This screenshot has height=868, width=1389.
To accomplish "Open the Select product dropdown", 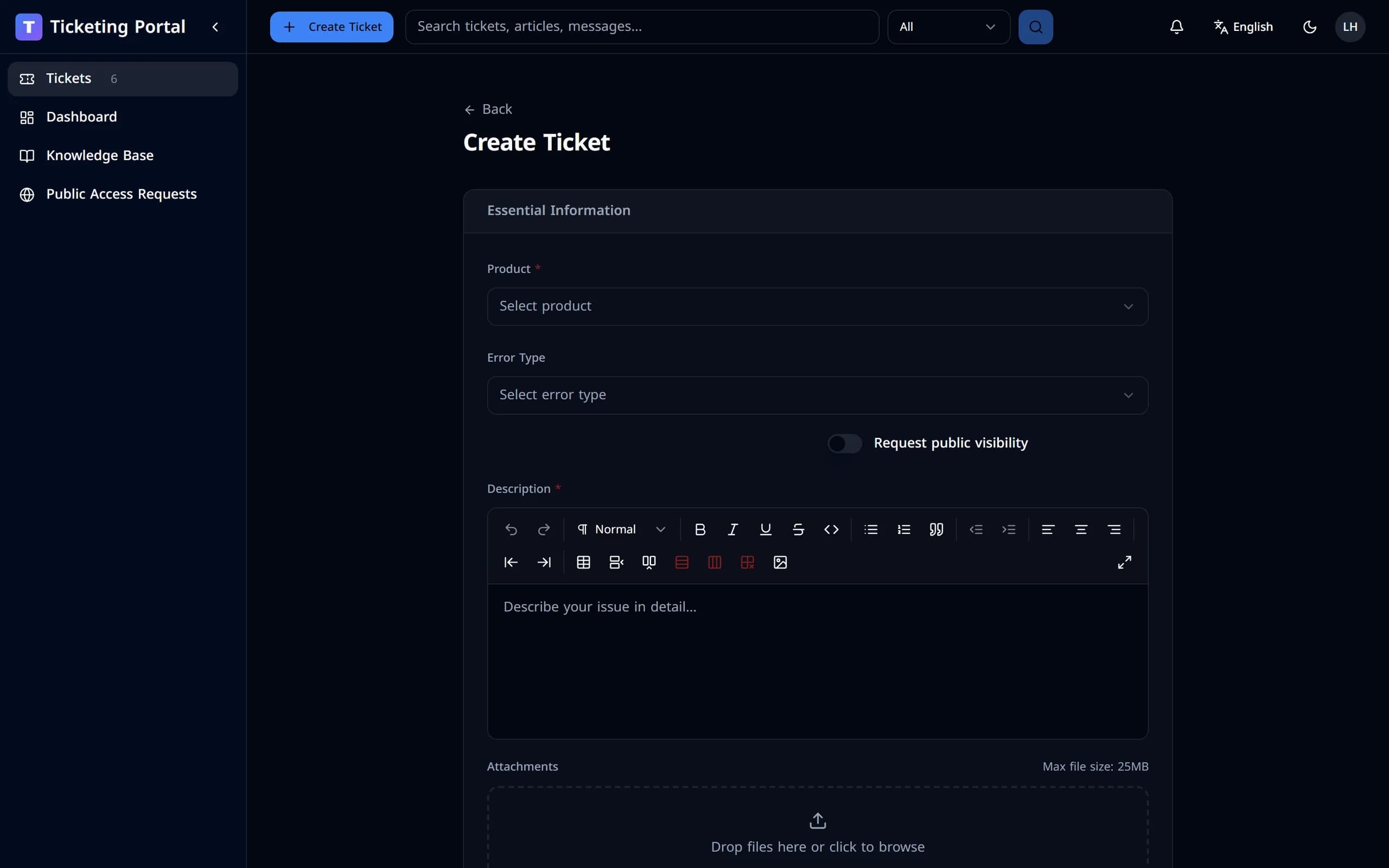I will click(817, 307).
